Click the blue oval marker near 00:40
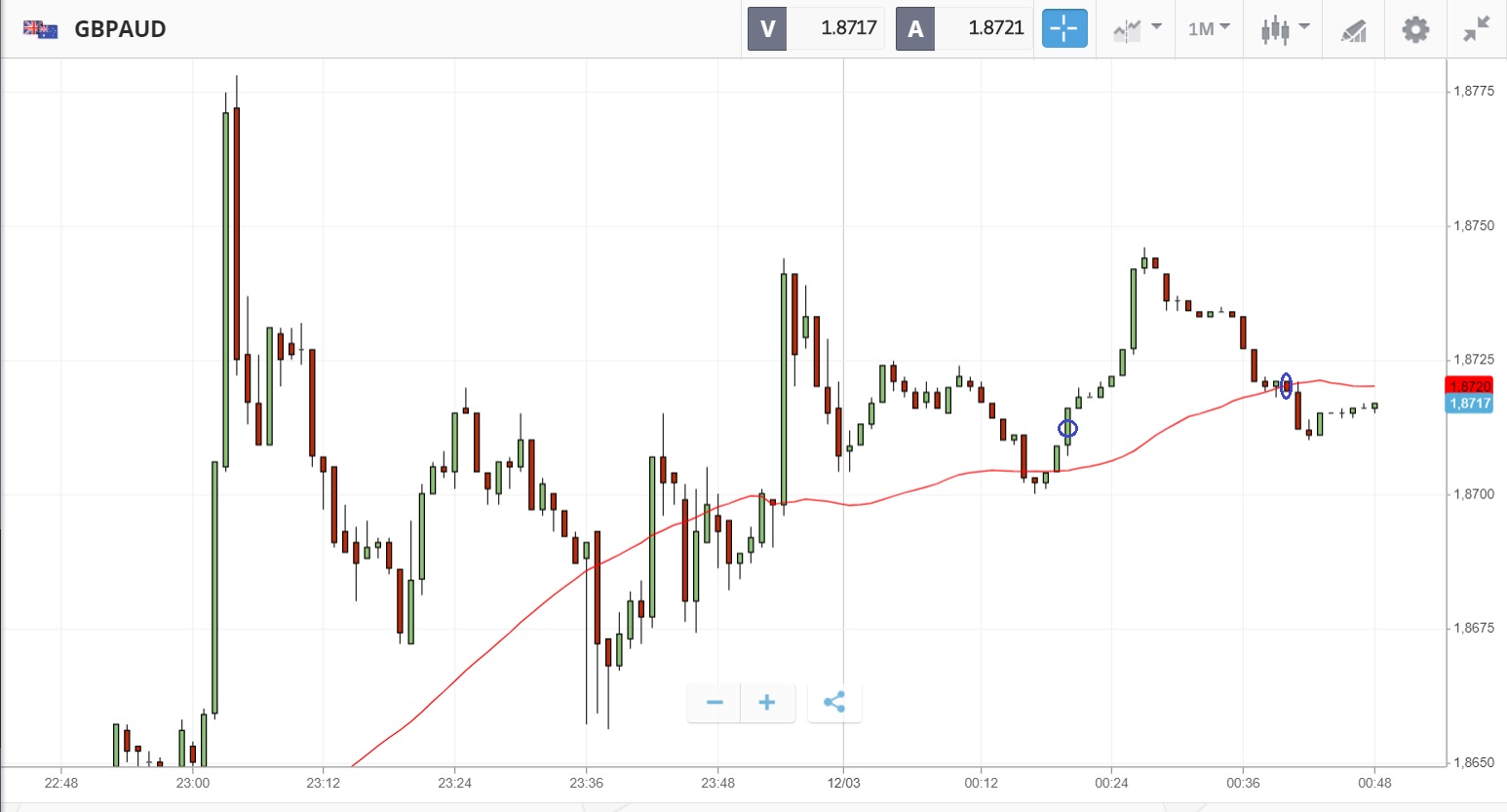Viewport: 1507px width, 812px height. 1287,386
